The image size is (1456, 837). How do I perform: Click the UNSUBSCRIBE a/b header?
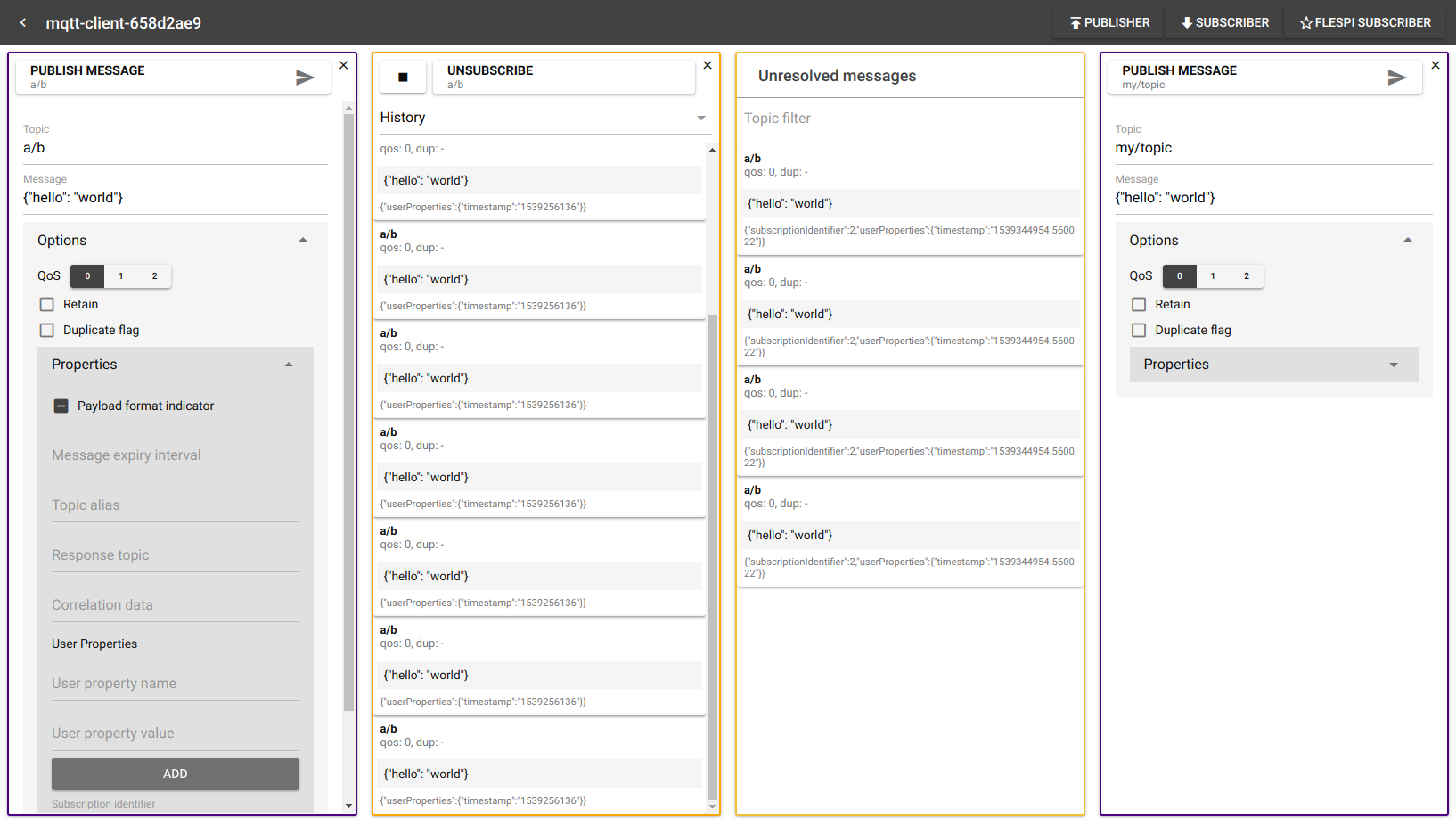pos(564,78)
